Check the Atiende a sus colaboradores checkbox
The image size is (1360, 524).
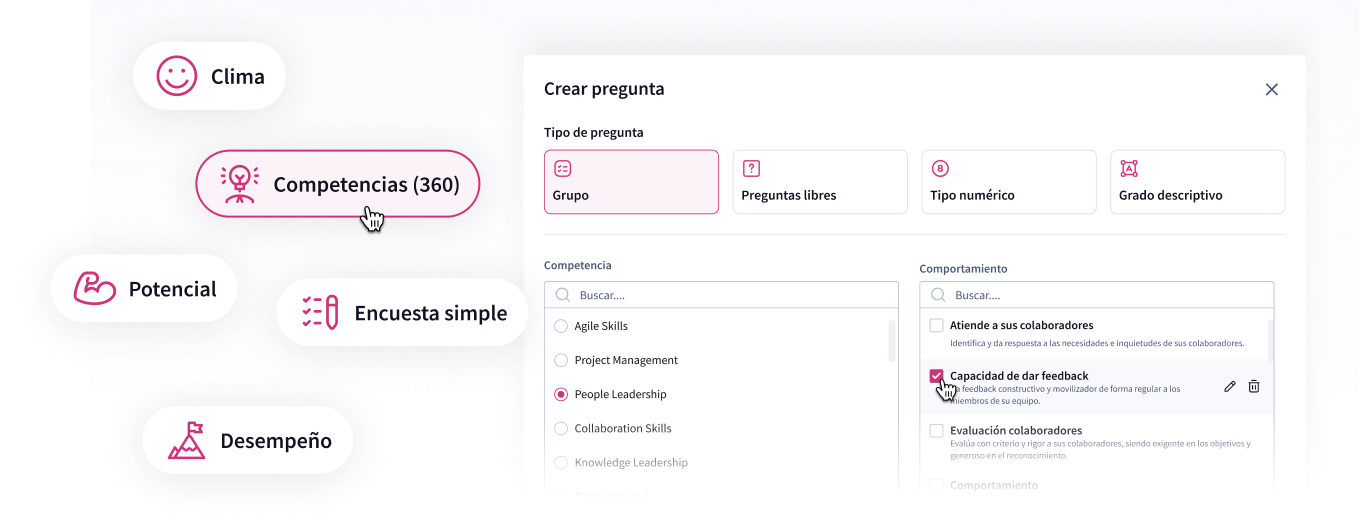tap(937, 325)
